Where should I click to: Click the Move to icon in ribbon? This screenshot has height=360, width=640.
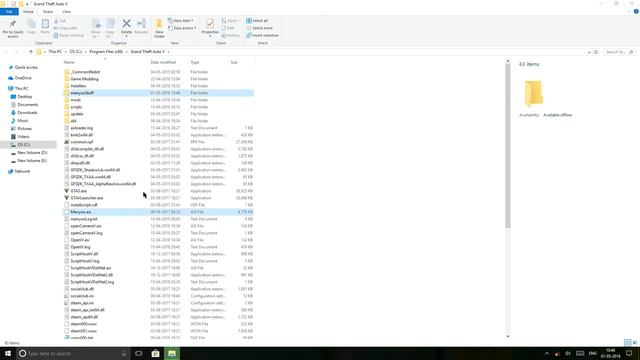[96, 24]
